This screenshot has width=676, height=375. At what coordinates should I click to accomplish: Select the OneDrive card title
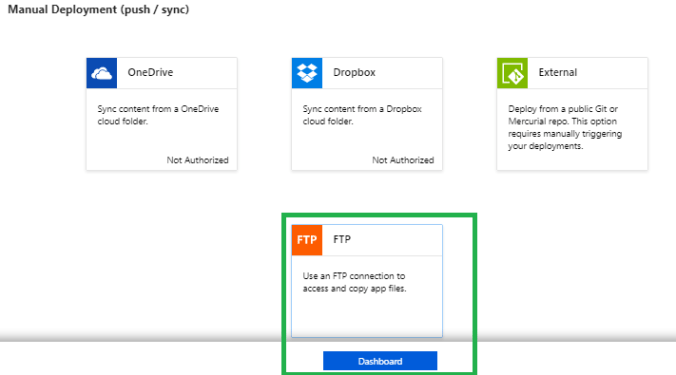(x=150, y=72)
